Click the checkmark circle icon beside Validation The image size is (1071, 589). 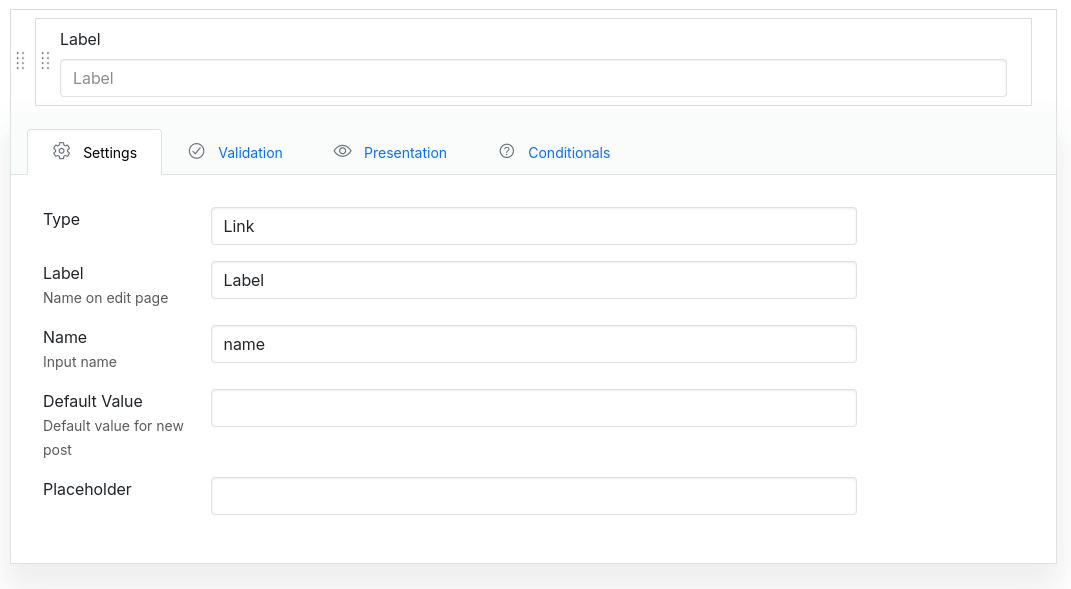pos(197,152)
